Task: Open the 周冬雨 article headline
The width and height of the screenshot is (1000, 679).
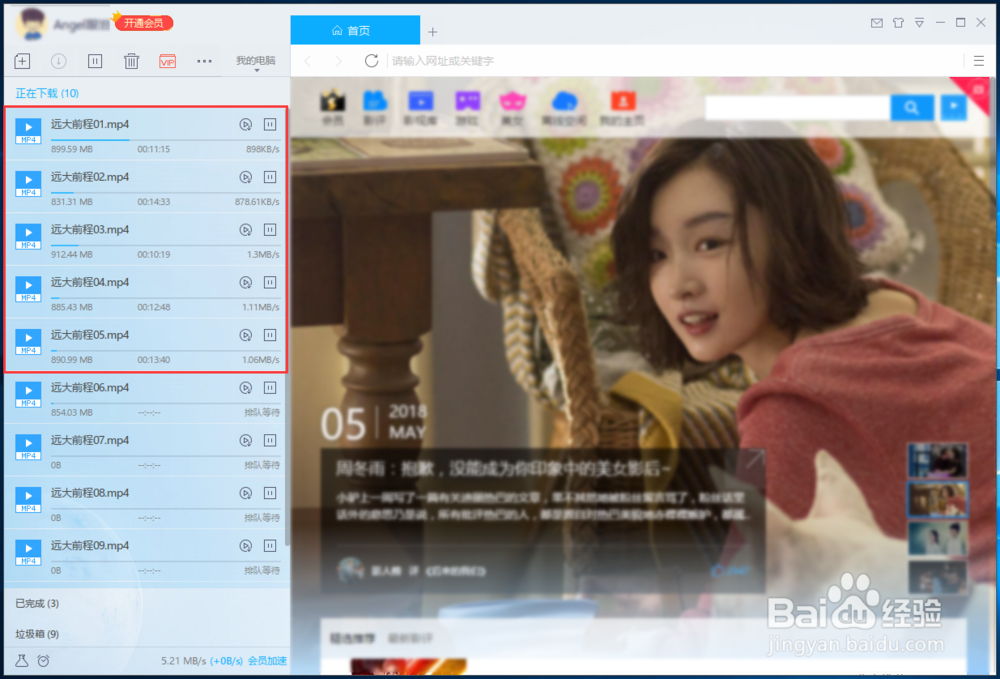Action: (x=503, y=469)
